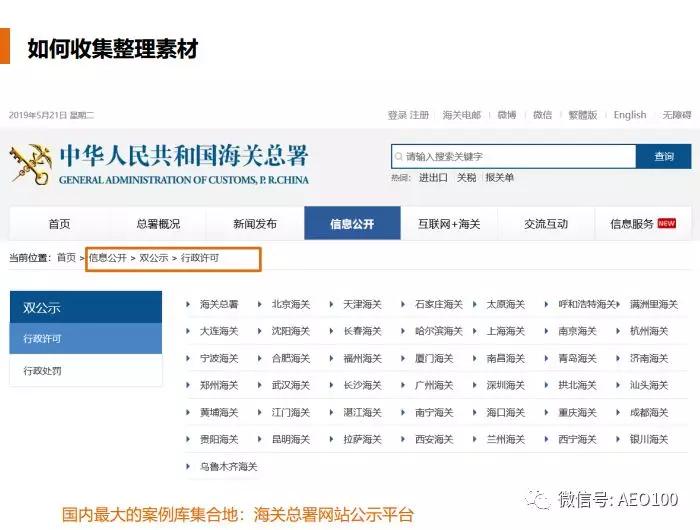Viewport: 700px width, 530px height.
Task: Go to 信息服务 navigation item
Action: [632, 224]
